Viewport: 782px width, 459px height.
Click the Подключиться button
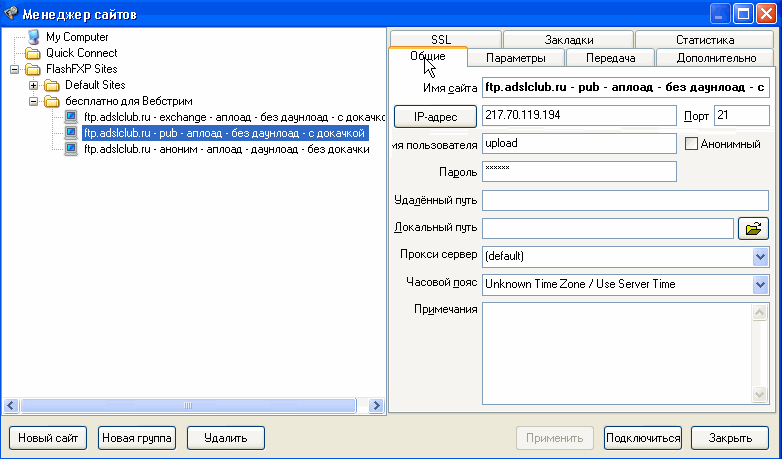[x=642, y=438]
